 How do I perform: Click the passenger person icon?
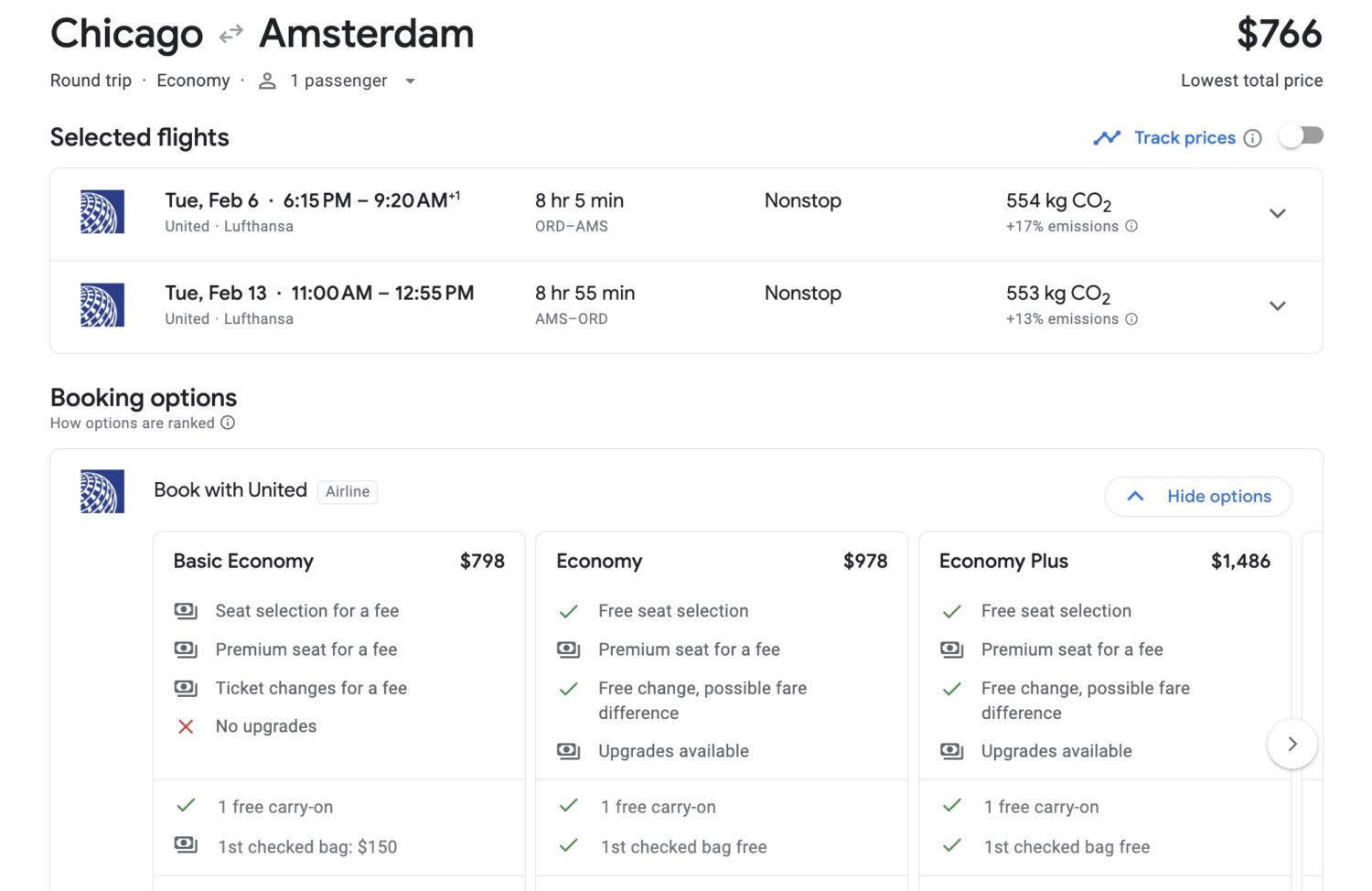[x=266, y=81]
